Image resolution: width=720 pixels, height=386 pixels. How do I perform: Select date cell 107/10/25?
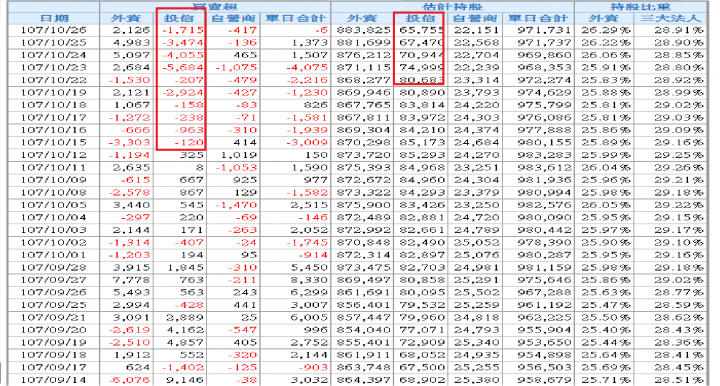(53, 42)
